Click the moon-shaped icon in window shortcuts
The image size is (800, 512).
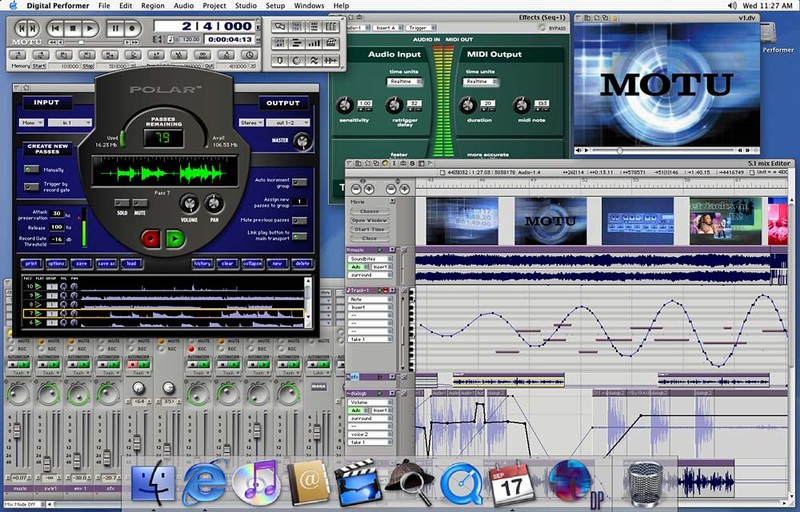click(296, 61)
